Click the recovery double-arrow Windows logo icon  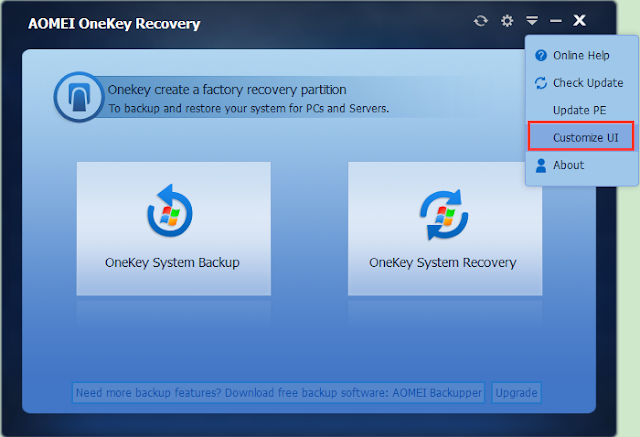[x=444, y=215]
